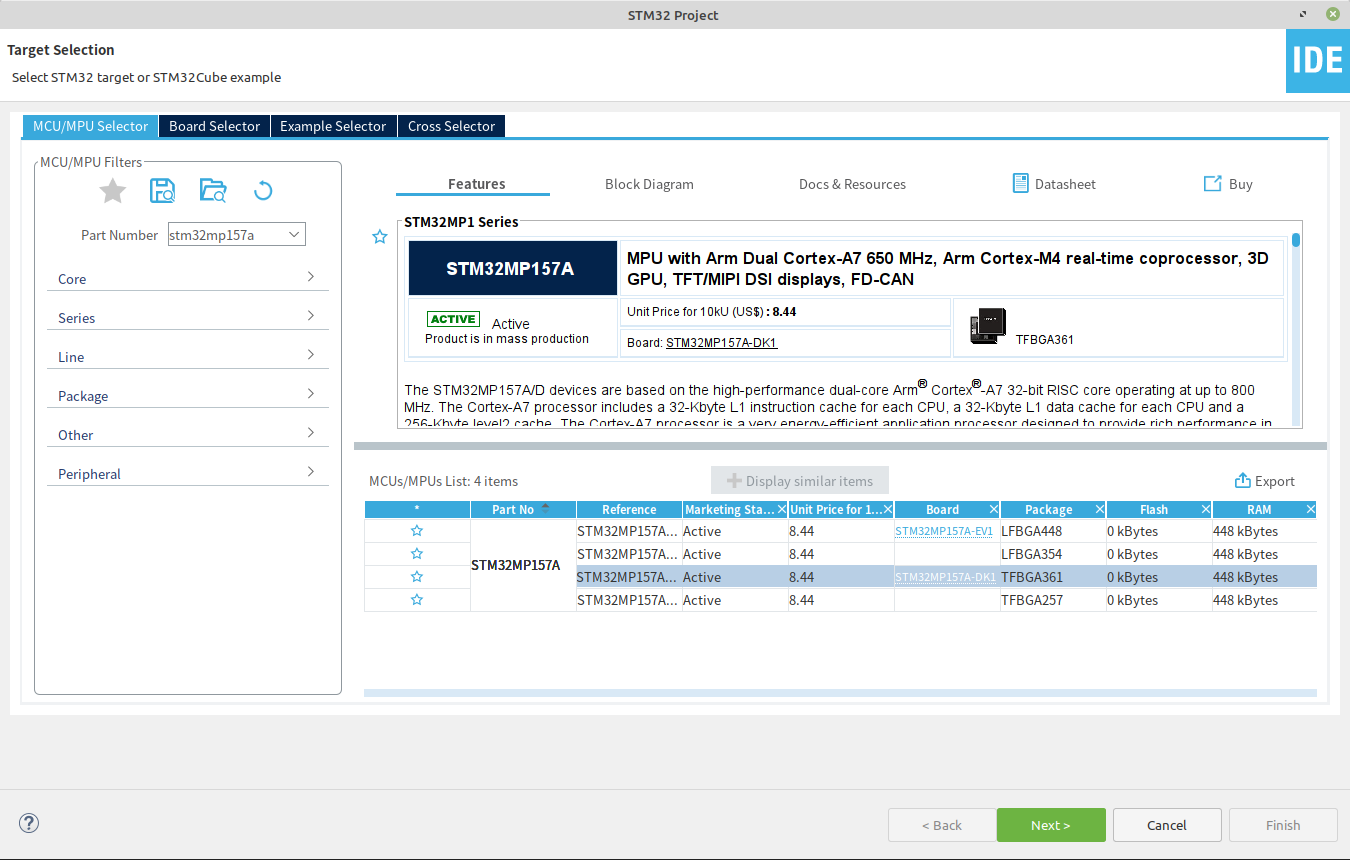The width and height of the screenshot is (1350, 860).
Task: Toggle favorite star beside STM32MP1 Series panel
Action: (x=380, y=237)
